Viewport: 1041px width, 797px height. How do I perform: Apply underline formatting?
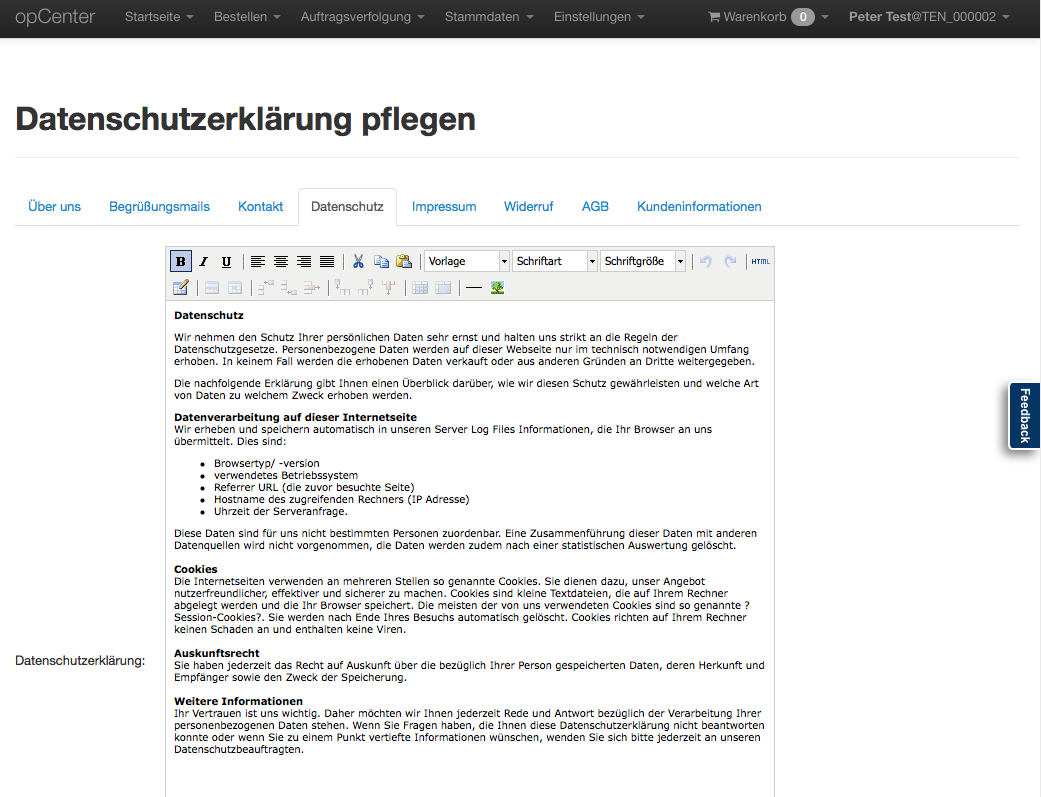[x=226, y=261]
